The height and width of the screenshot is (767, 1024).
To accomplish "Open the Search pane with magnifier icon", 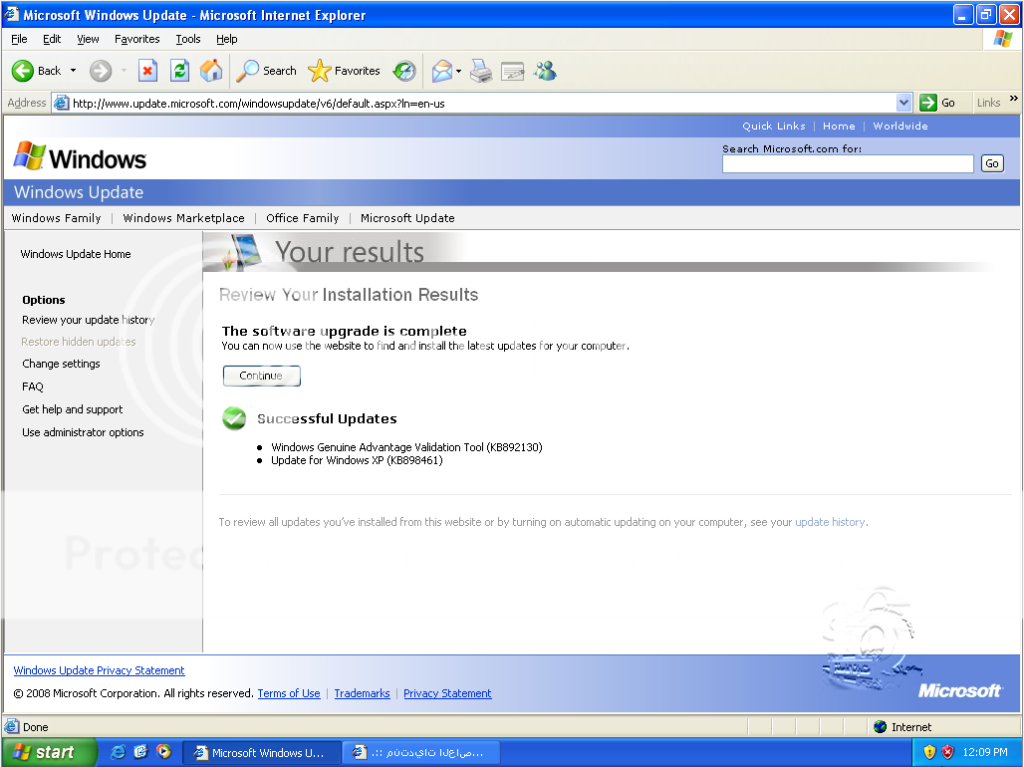I will [266, 71].
